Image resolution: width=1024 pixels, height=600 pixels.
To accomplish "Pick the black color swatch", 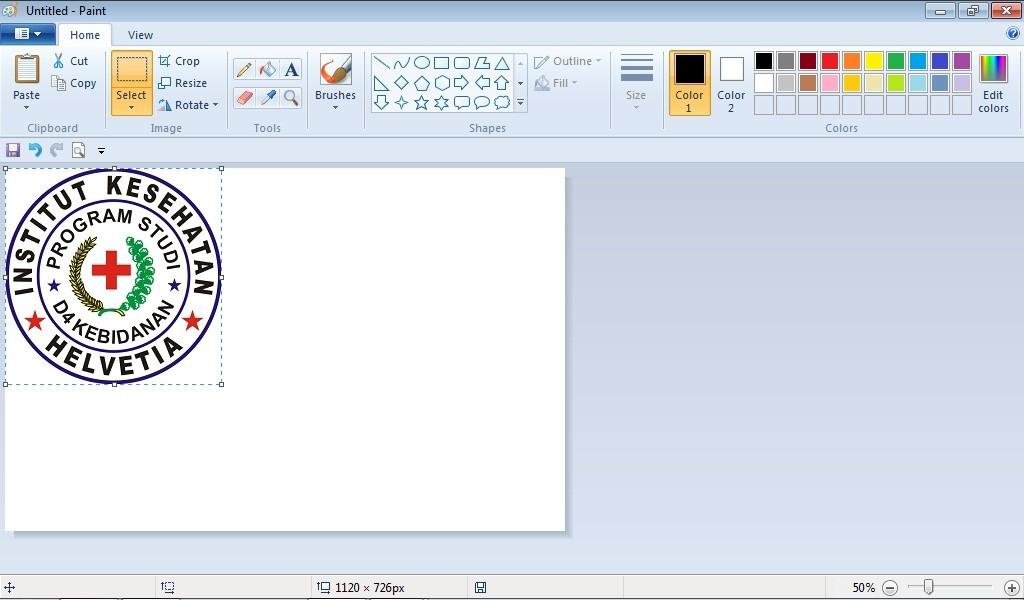I will (764, 61).
